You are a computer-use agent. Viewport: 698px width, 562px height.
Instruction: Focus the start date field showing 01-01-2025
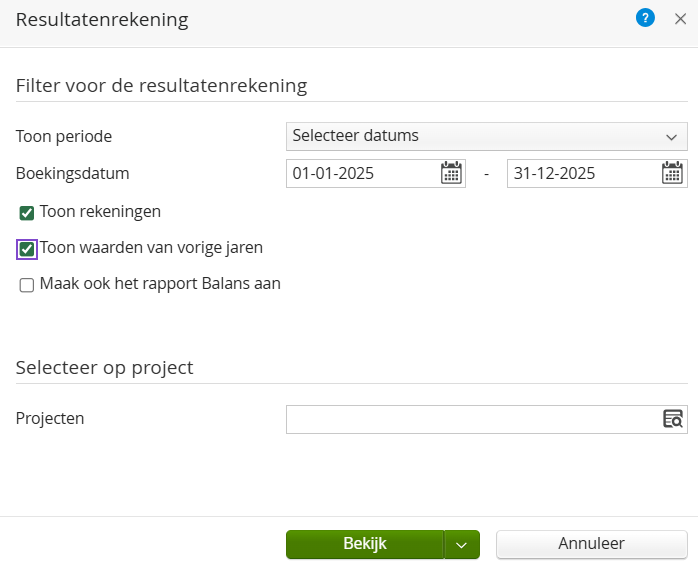(x=362, y=173)
